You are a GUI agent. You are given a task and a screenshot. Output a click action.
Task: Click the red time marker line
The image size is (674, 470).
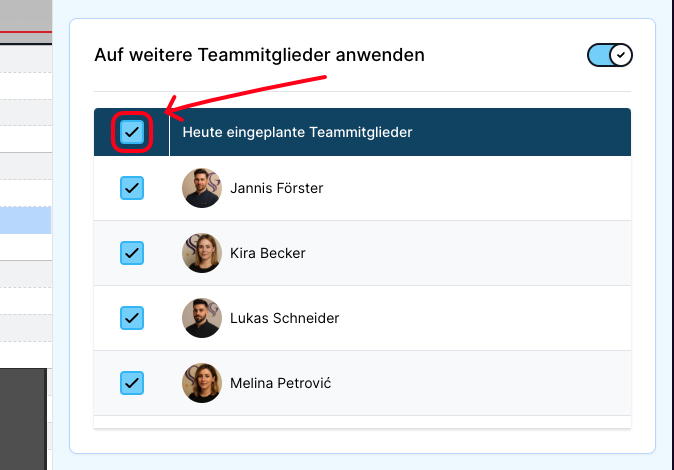[x=25, y=32]
